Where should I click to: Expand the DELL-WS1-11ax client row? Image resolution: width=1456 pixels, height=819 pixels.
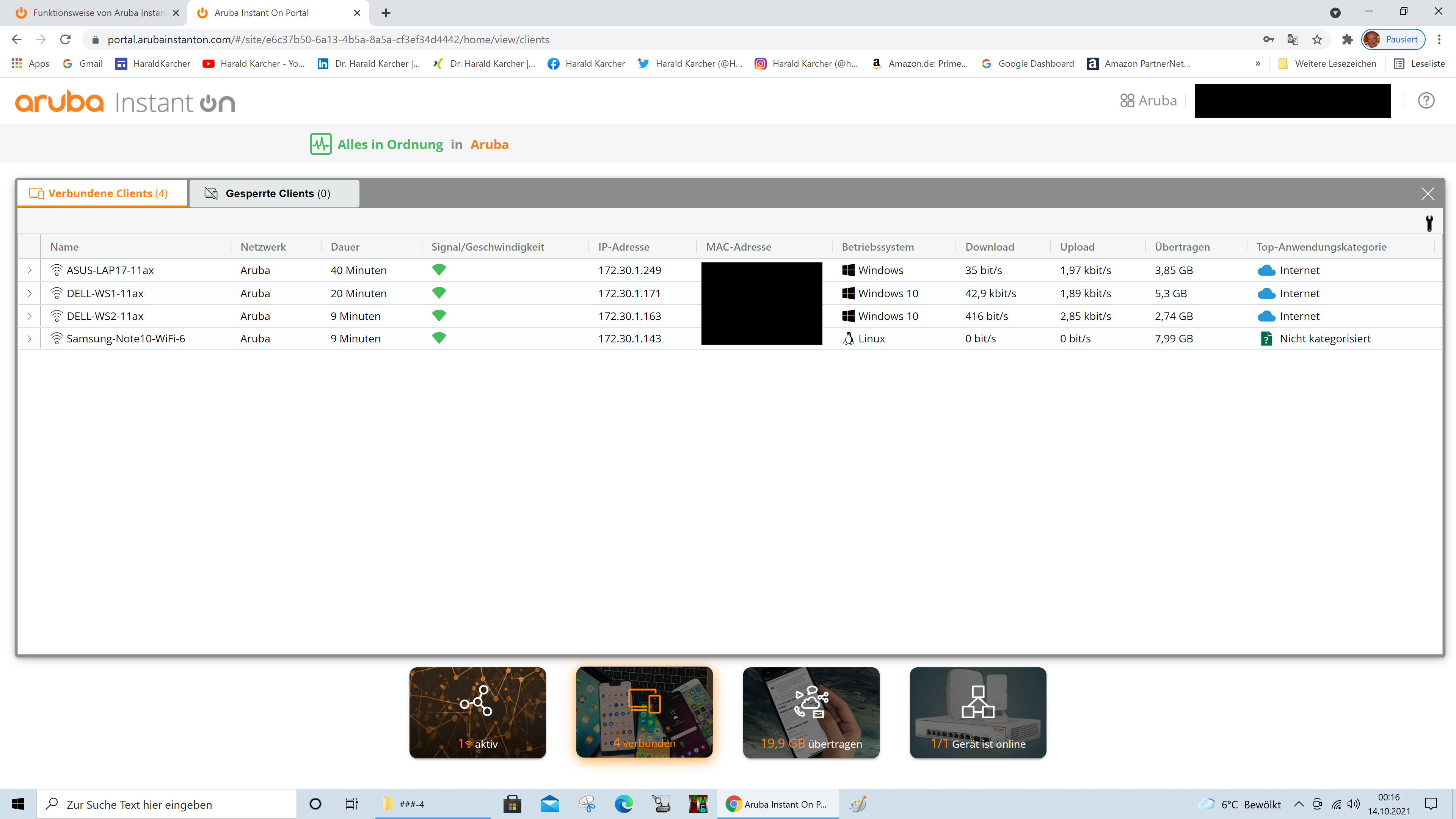30,293
